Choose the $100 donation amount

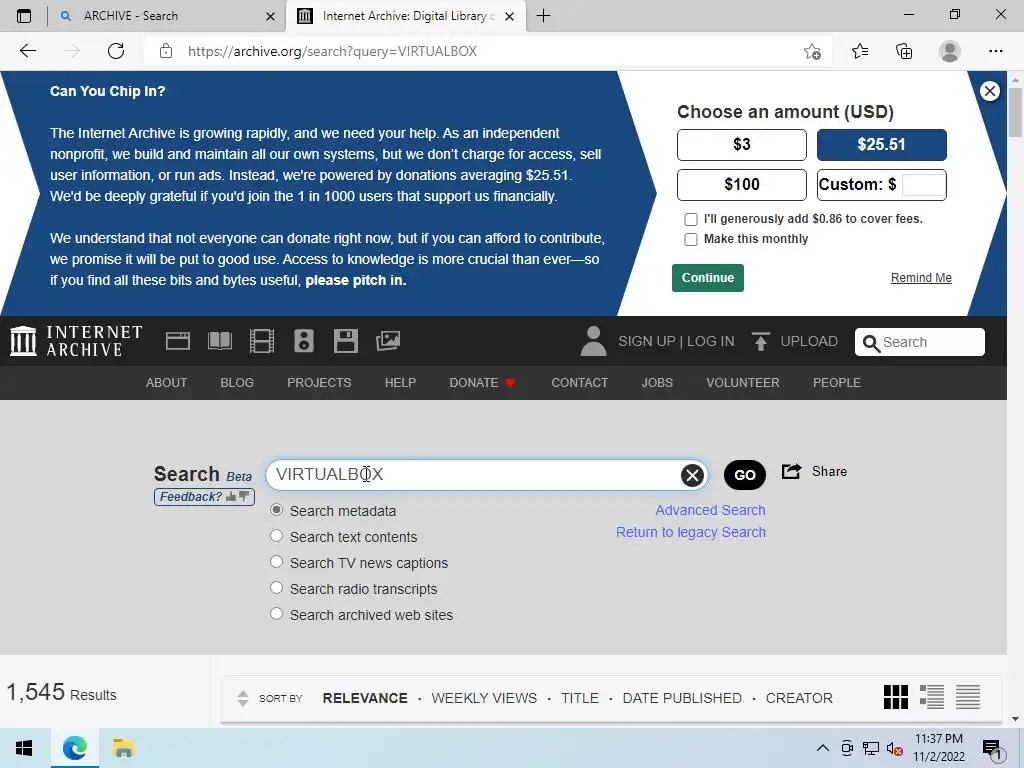click(x=742, y=185)
